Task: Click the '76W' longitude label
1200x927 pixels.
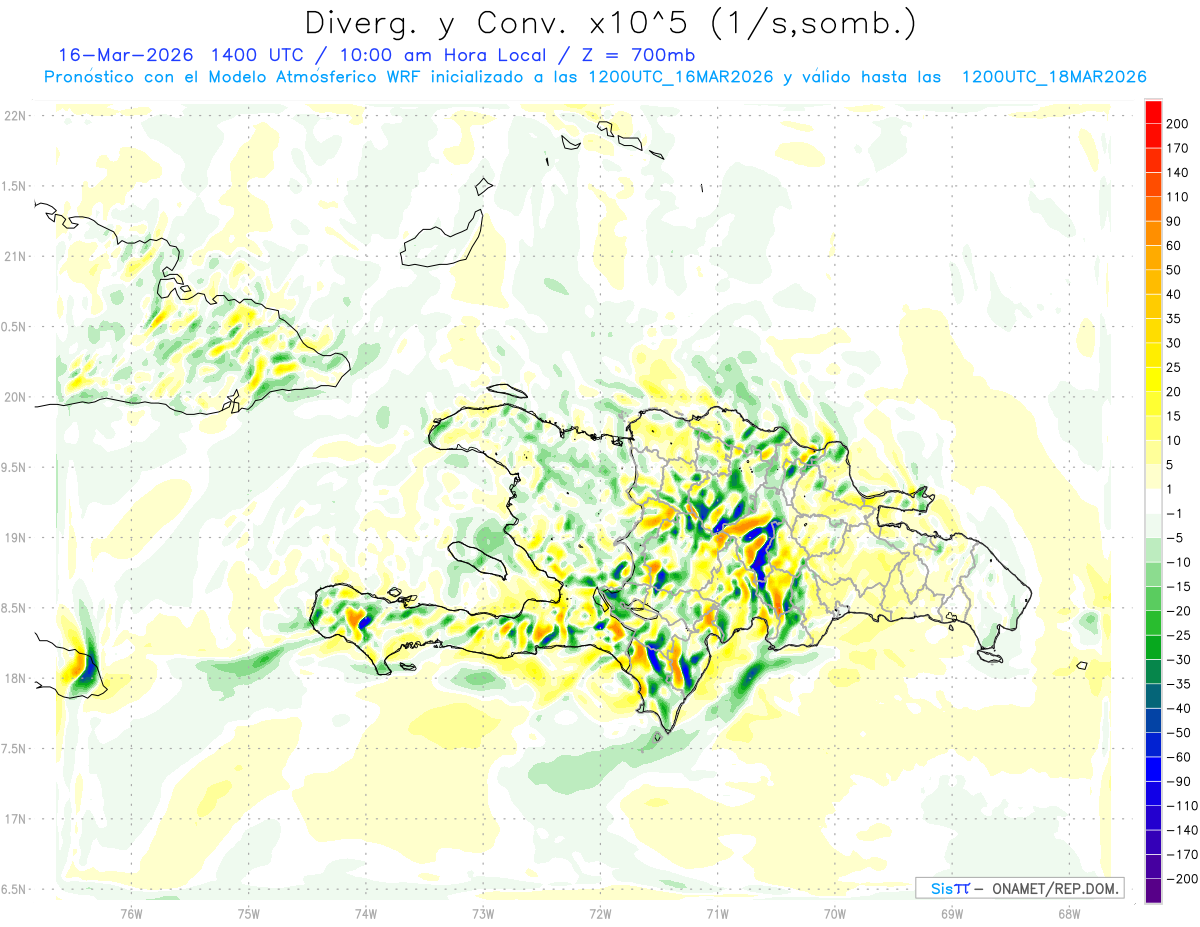Action: pyautogui.click(x=131, y=913)
